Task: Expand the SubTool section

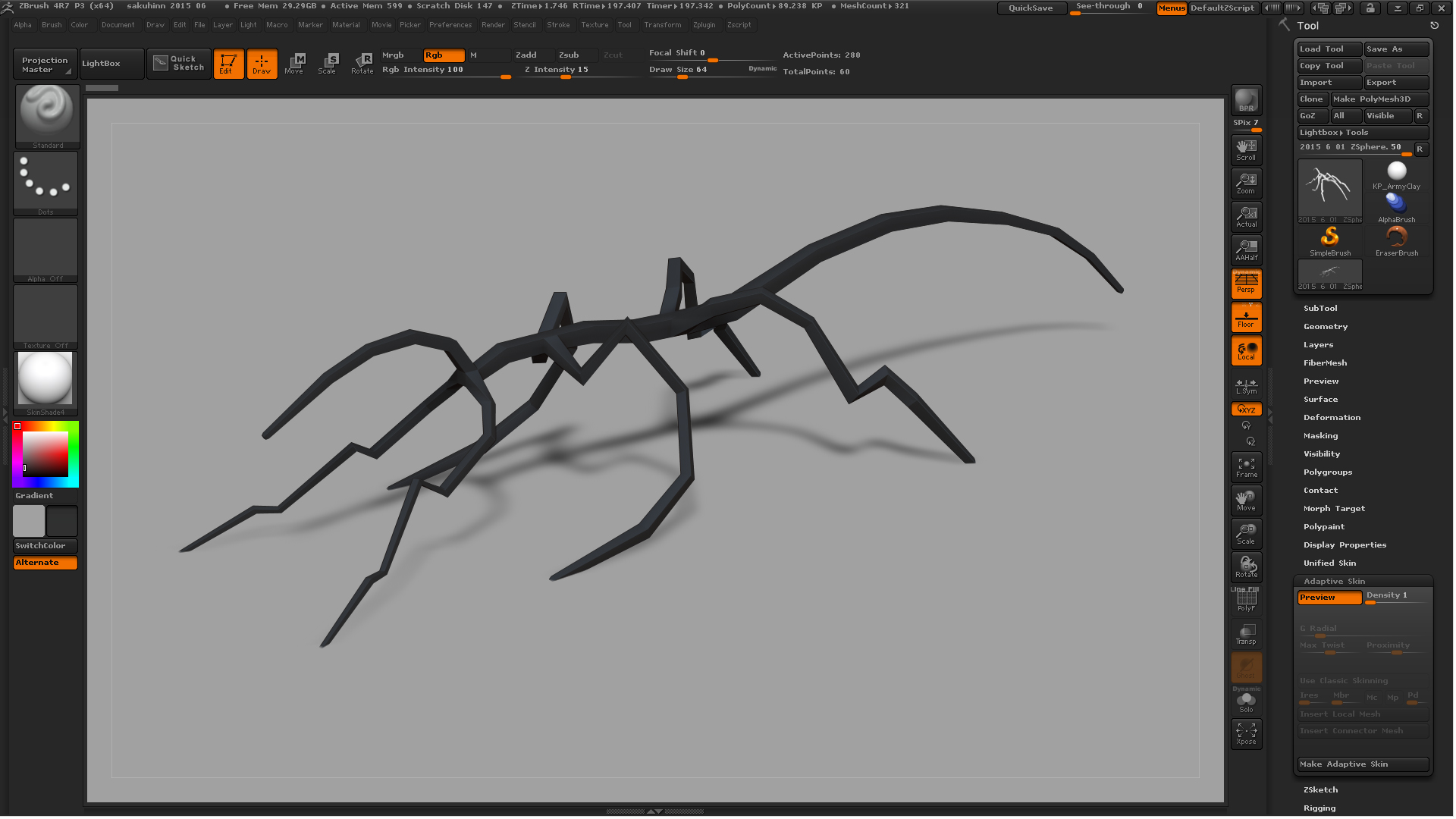Action: (1320, 309)
